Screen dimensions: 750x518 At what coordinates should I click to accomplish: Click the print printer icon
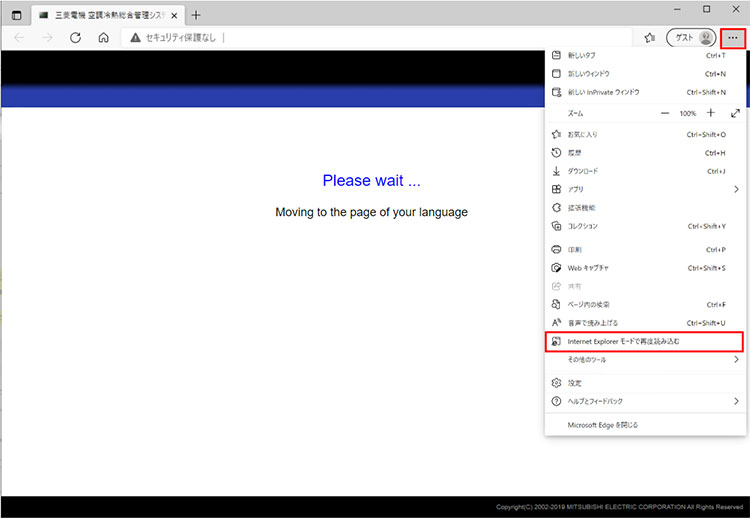tap(556, 250)
